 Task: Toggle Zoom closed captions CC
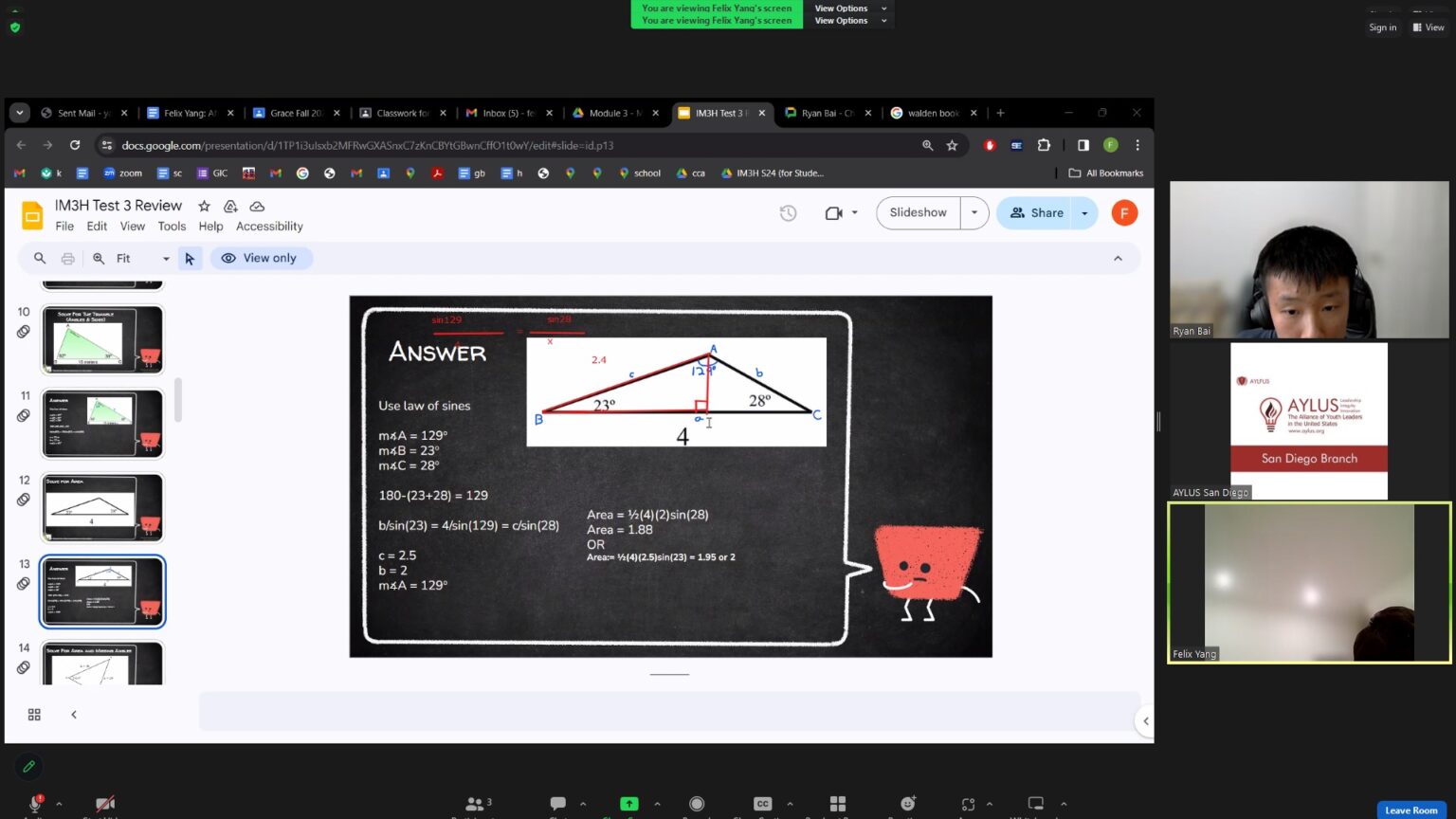coord(762,804)
